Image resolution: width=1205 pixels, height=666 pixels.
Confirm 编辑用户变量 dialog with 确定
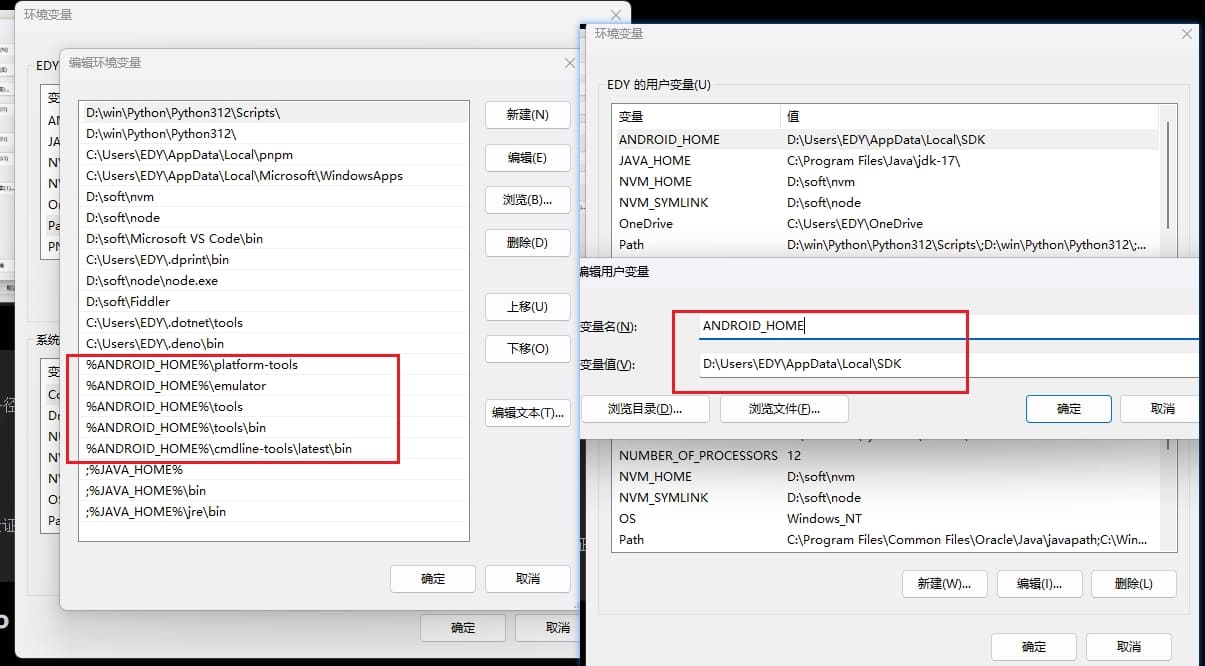(1068, 409)
